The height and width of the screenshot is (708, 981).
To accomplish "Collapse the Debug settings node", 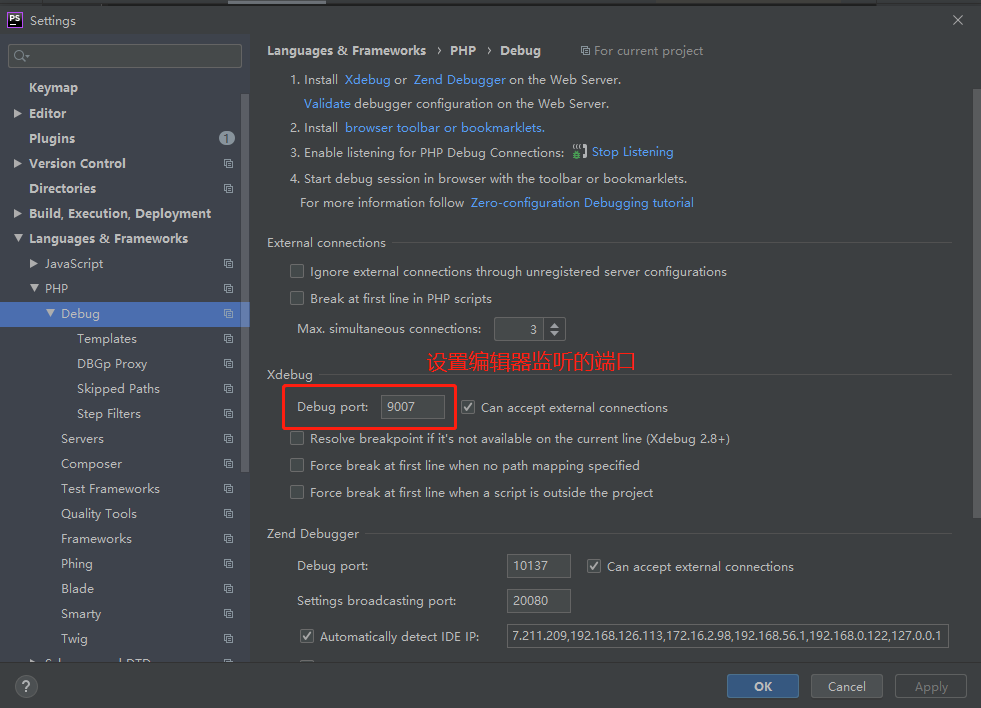I will coord(50,313).
